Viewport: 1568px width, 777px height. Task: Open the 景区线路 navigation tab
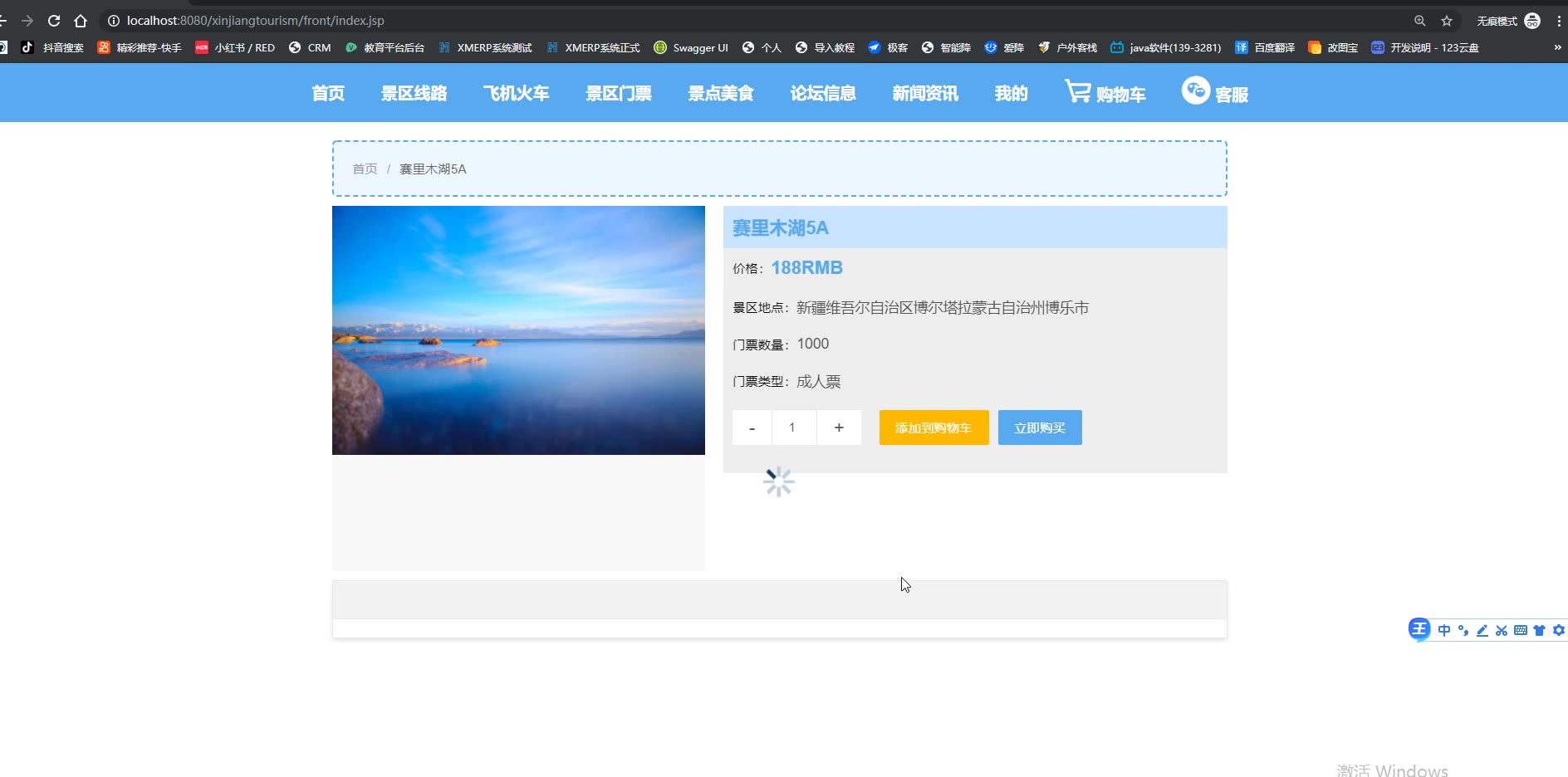click(414, 94)
